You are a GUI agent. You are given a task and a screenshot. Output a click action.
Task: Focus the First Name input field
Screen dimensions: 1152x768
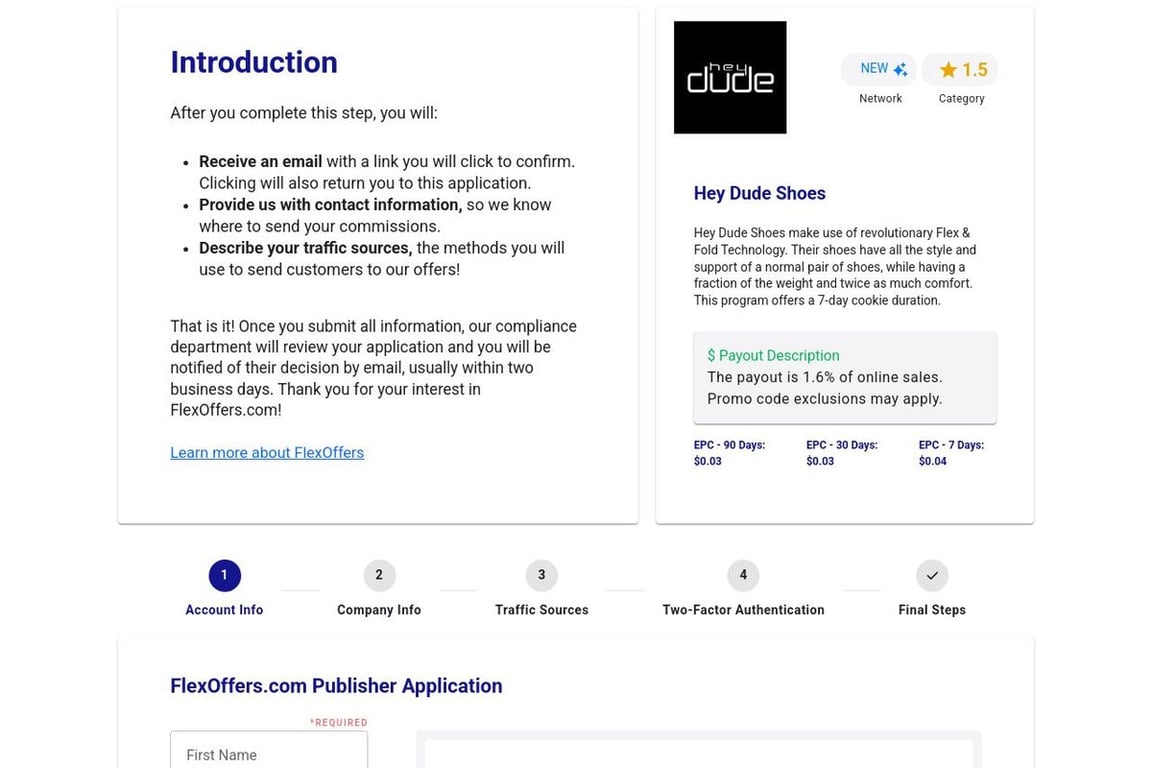coord(269,750)
